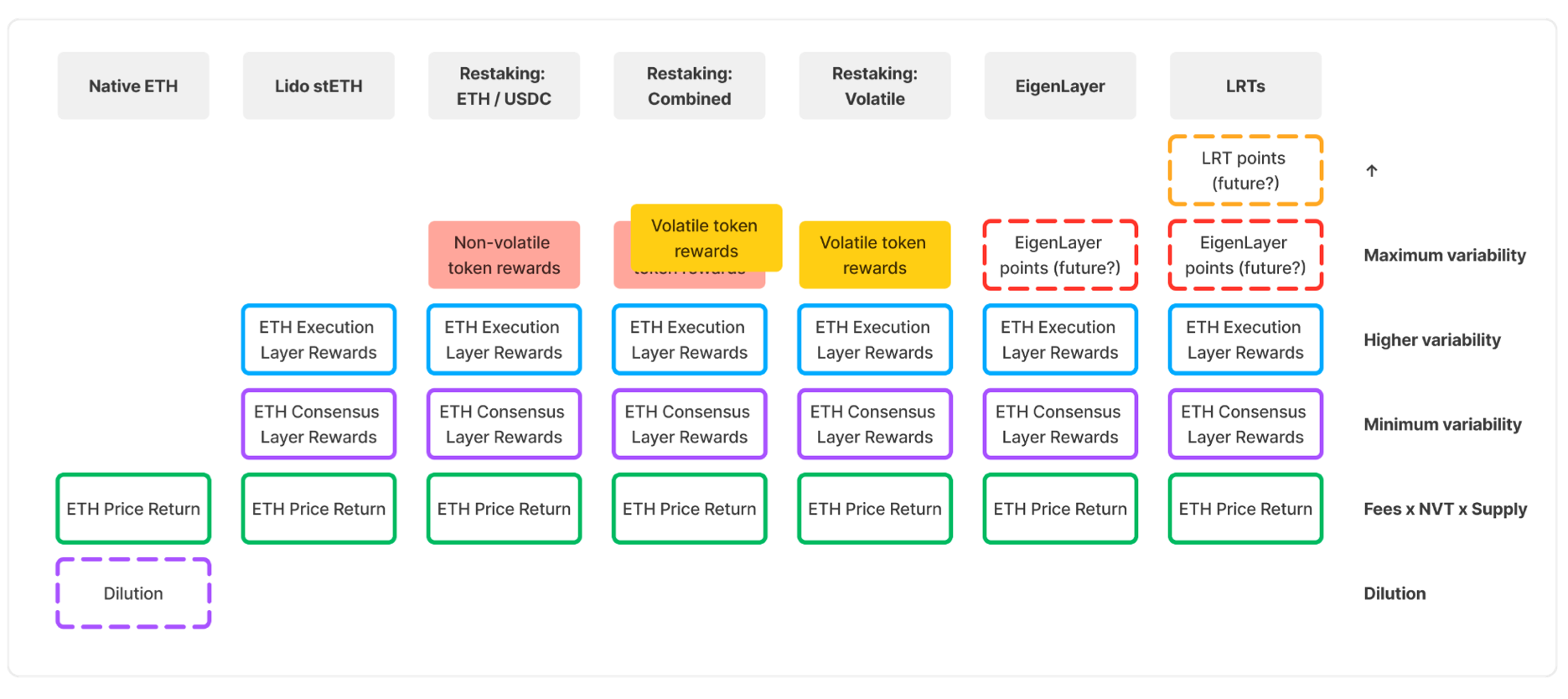The width and height of the screenshot is (1568, 699).
Task: Select ETH Price Return under Native ETH
Action: point(133,509)
